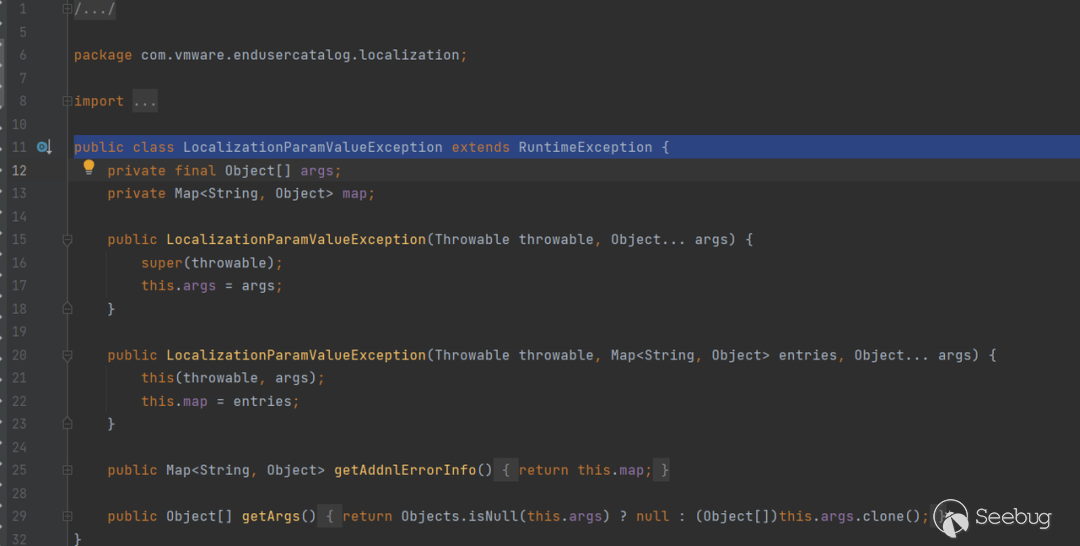The width and height of the screenshot is (1080, 546).
Task: Click getAddnlErrorInfo method name
Action: click(x=405, y=470)
